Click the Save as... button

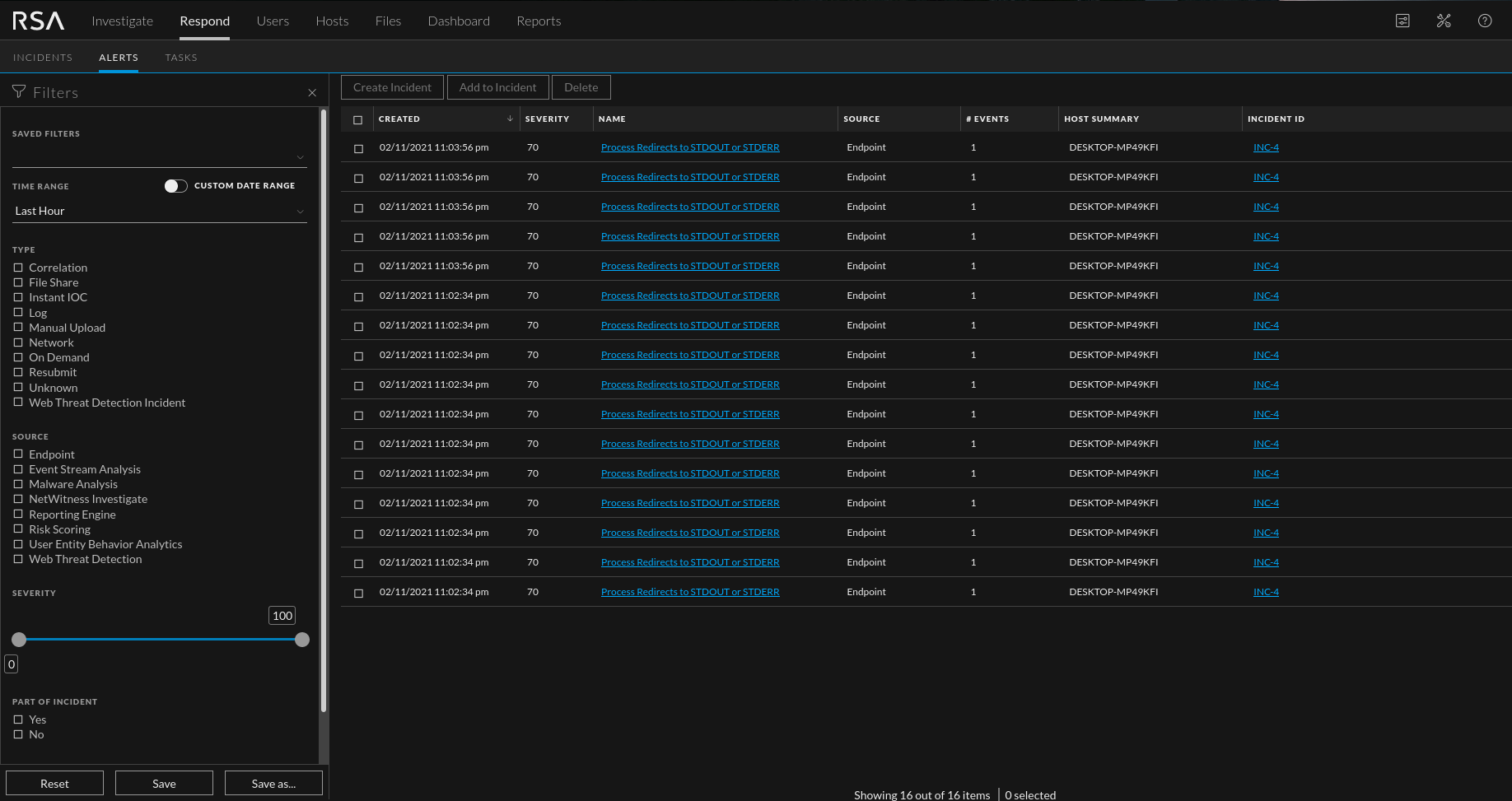coord(273,783)
